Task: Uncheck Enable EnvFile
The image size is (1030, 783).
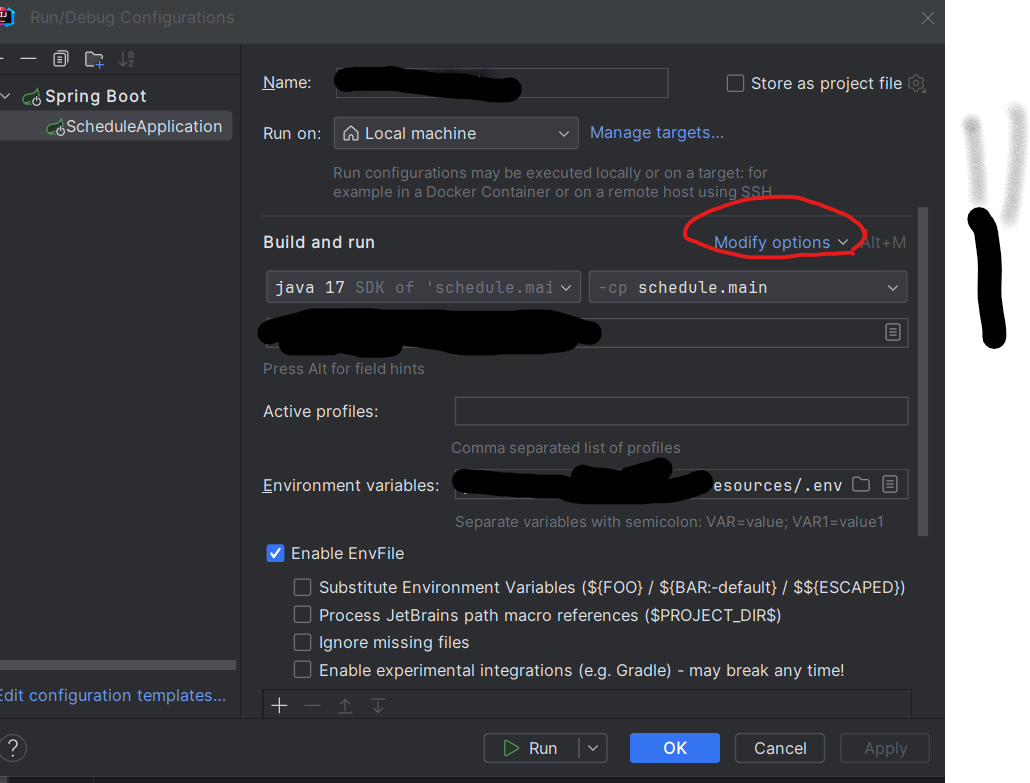Action: [275, 553]
